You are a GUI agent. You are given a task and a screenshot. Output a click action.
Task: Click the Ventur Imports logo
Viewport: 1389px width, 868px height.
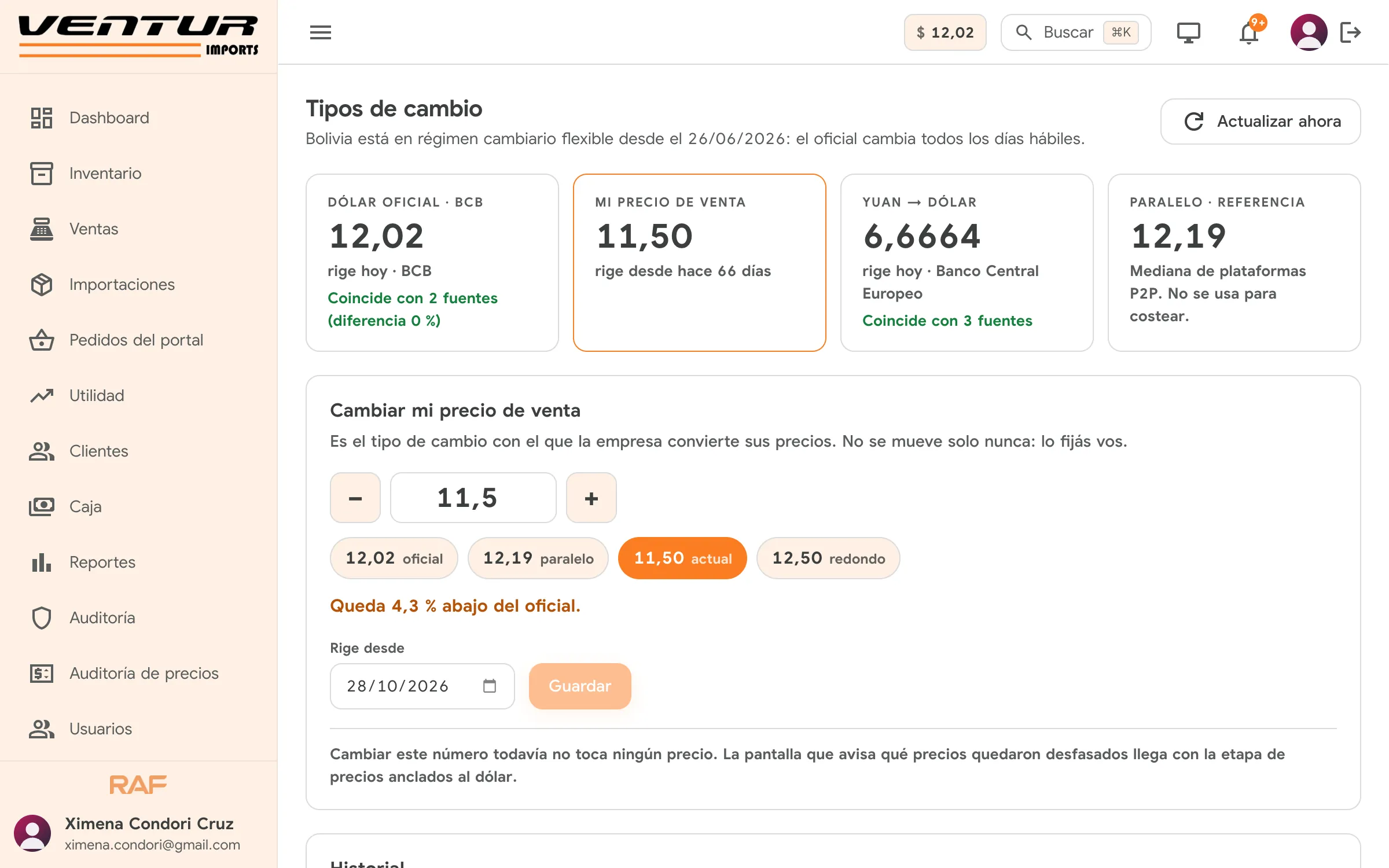[x=138, y=36]
